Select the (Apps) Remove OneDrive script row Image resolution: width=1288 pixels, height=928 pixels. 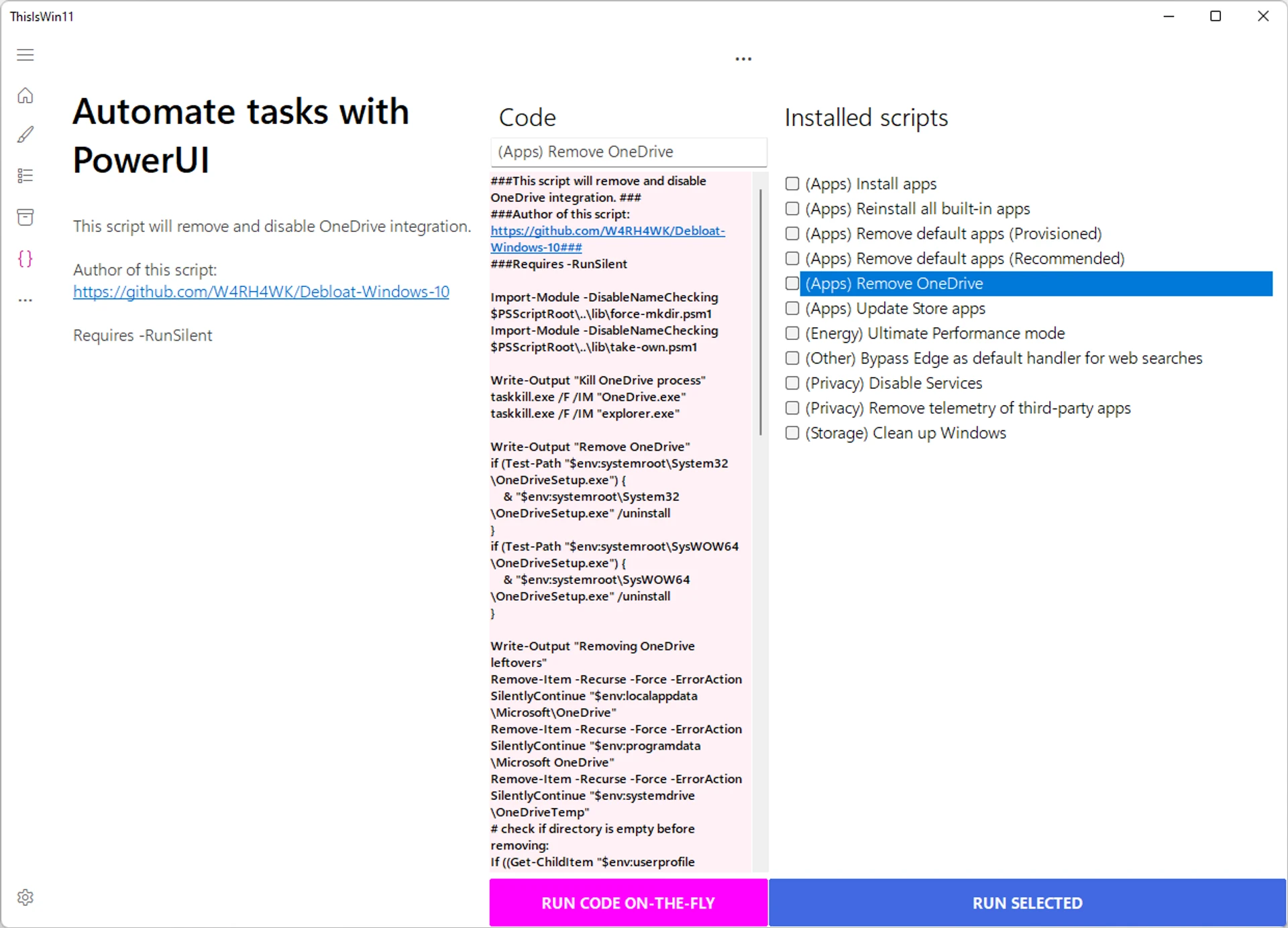pyautogui.click(x=1036, y=284)
